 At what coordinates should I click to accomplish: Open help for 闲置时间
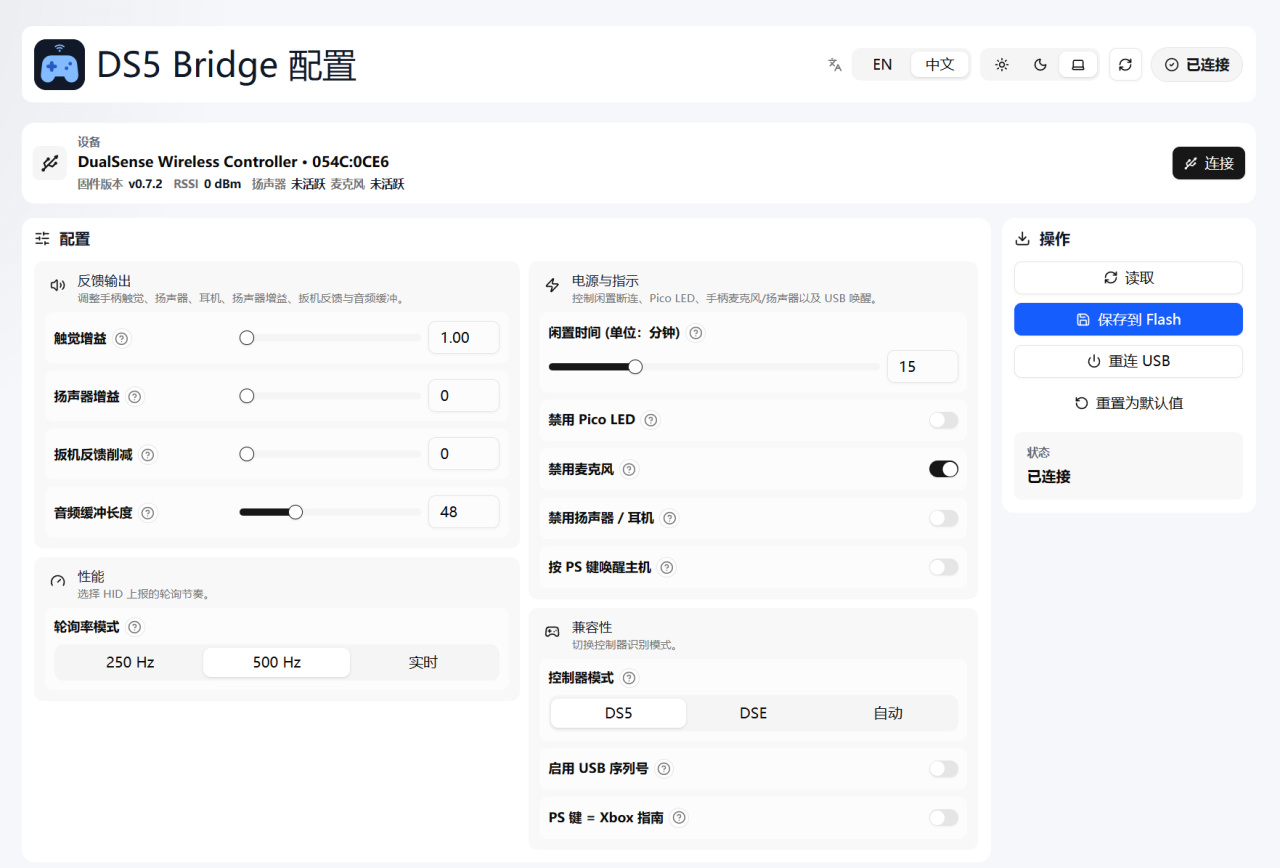point(696,333)
